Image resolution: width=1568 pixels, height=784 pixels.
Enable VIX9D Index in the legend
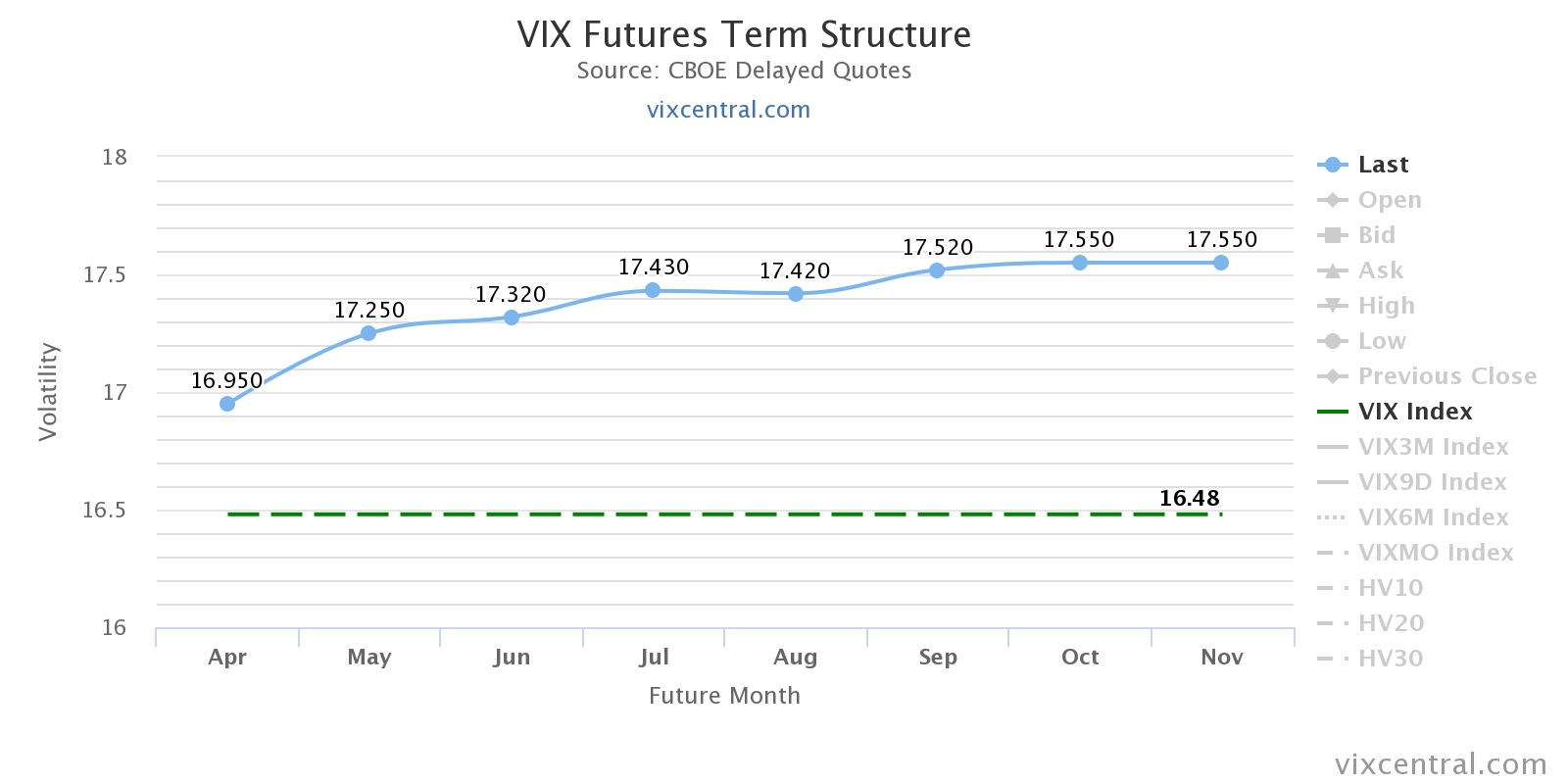point(1432,482)
